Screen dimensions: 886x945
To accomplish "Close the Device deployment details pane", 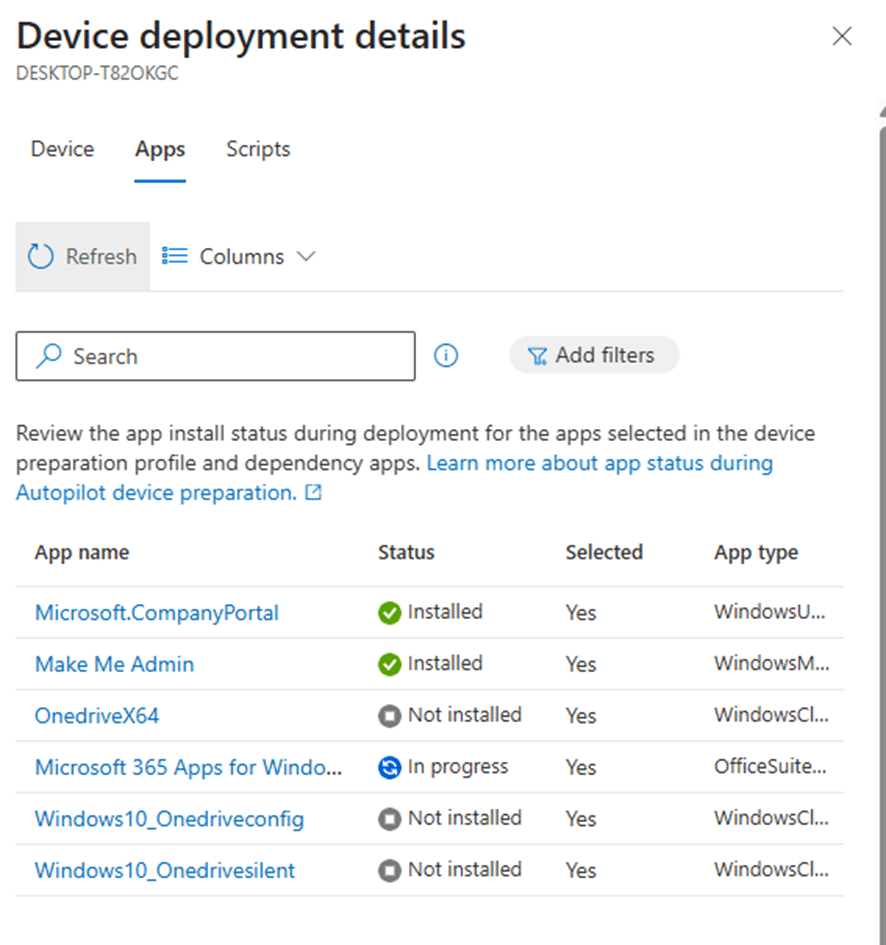I will tap(841, 36).
